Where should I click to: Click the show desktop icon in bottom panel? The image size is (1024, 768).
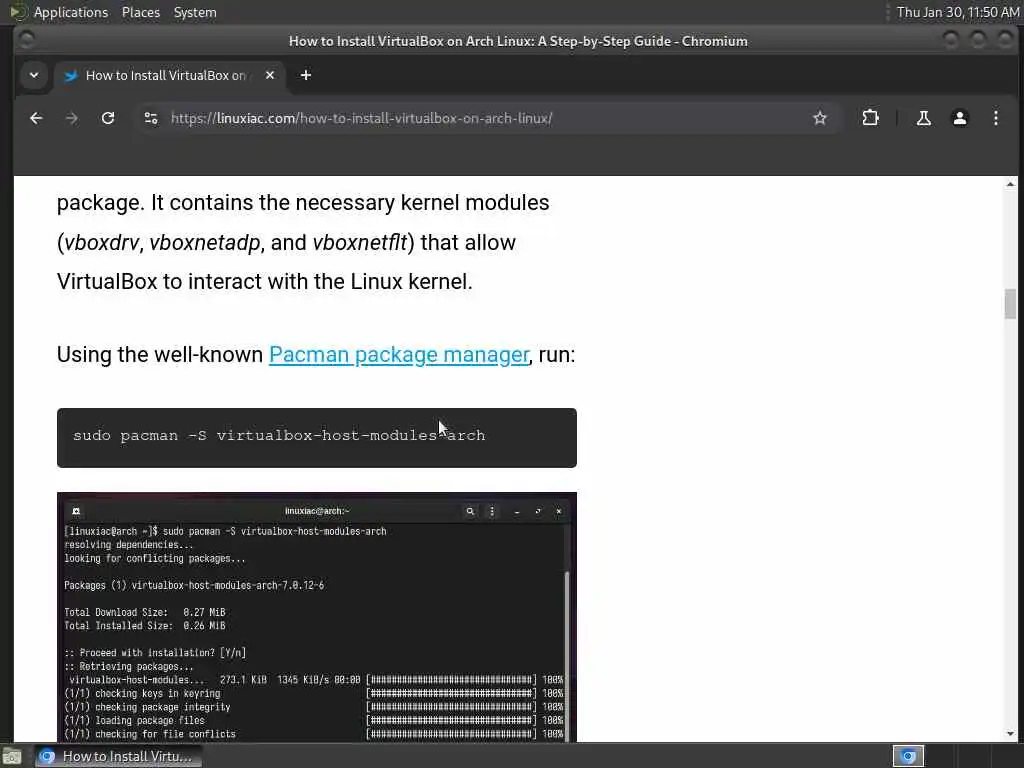pos(12,757)
